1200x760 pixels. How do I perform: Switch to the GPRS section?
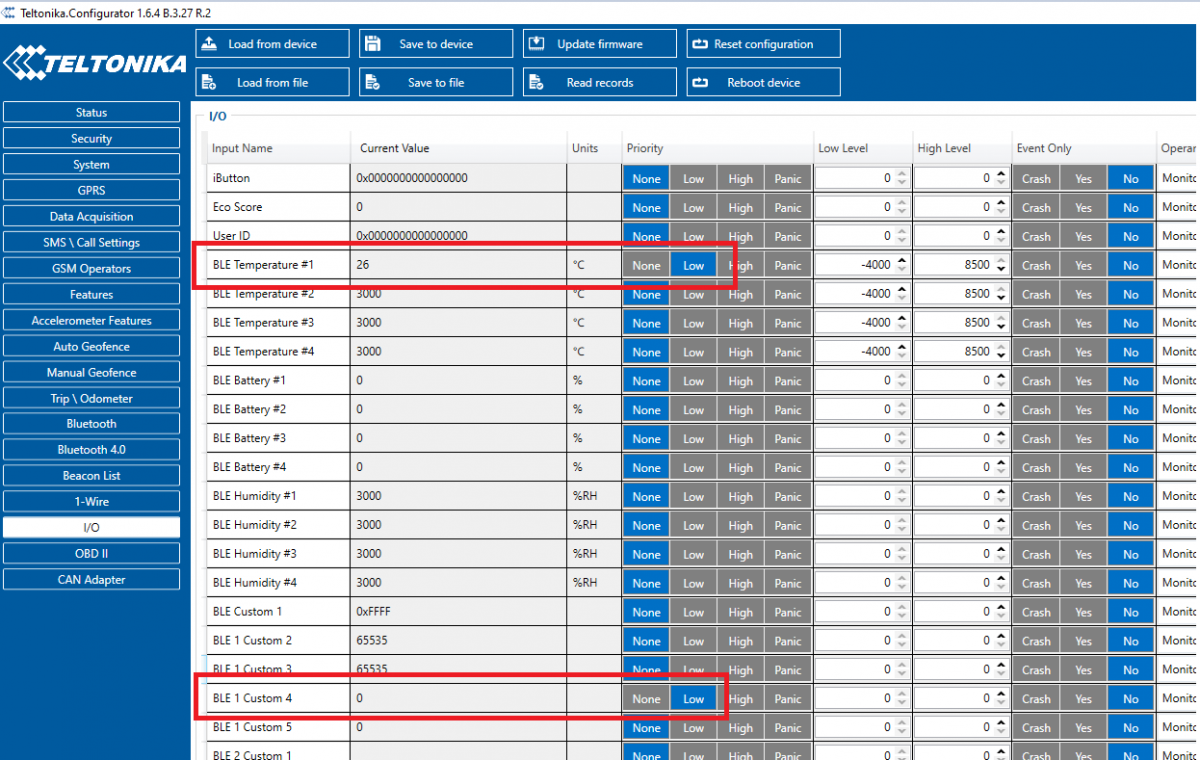[91, 190]
